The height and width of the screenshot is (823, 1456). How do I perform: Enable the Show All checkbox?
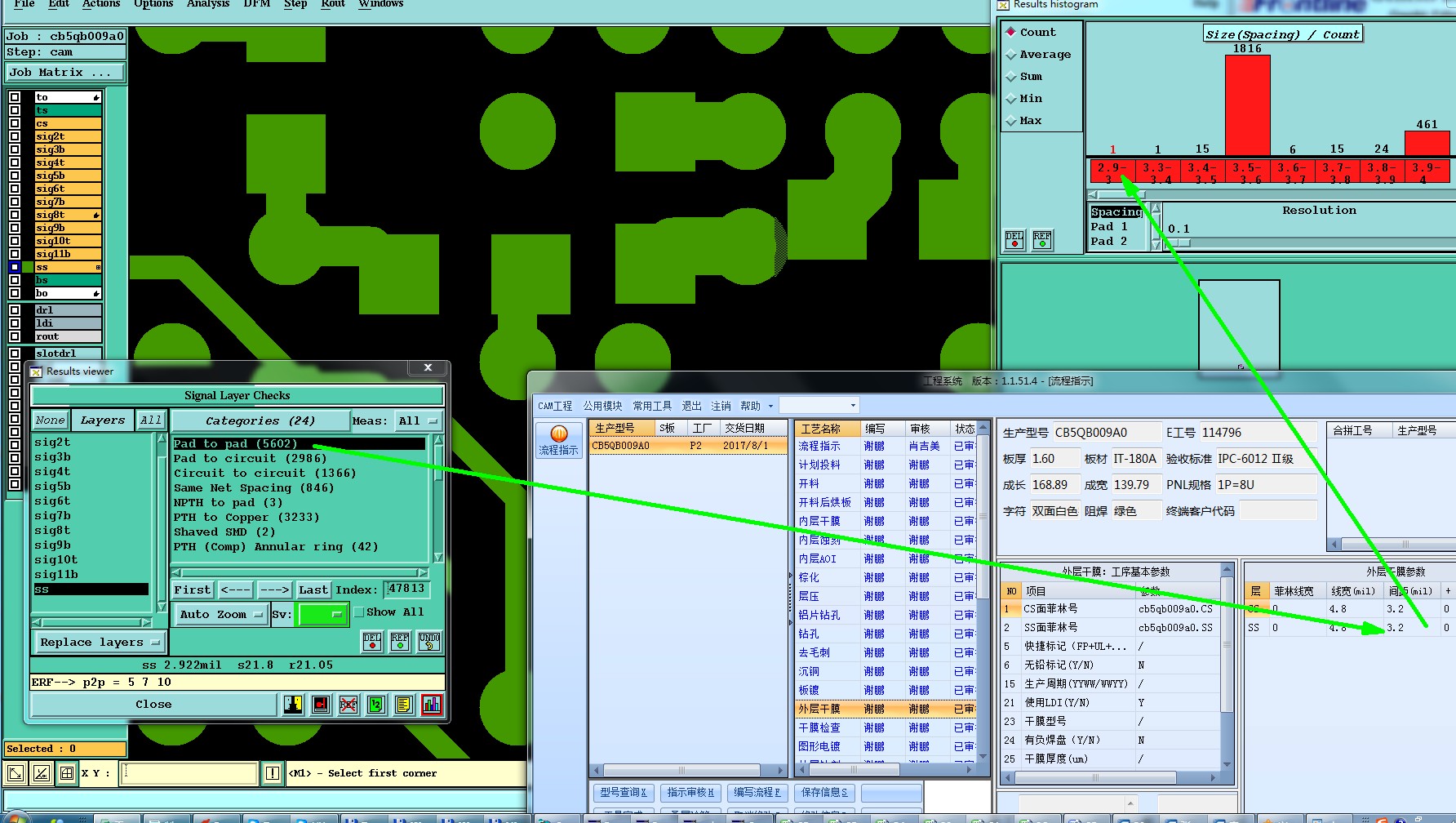pos(358,612)
